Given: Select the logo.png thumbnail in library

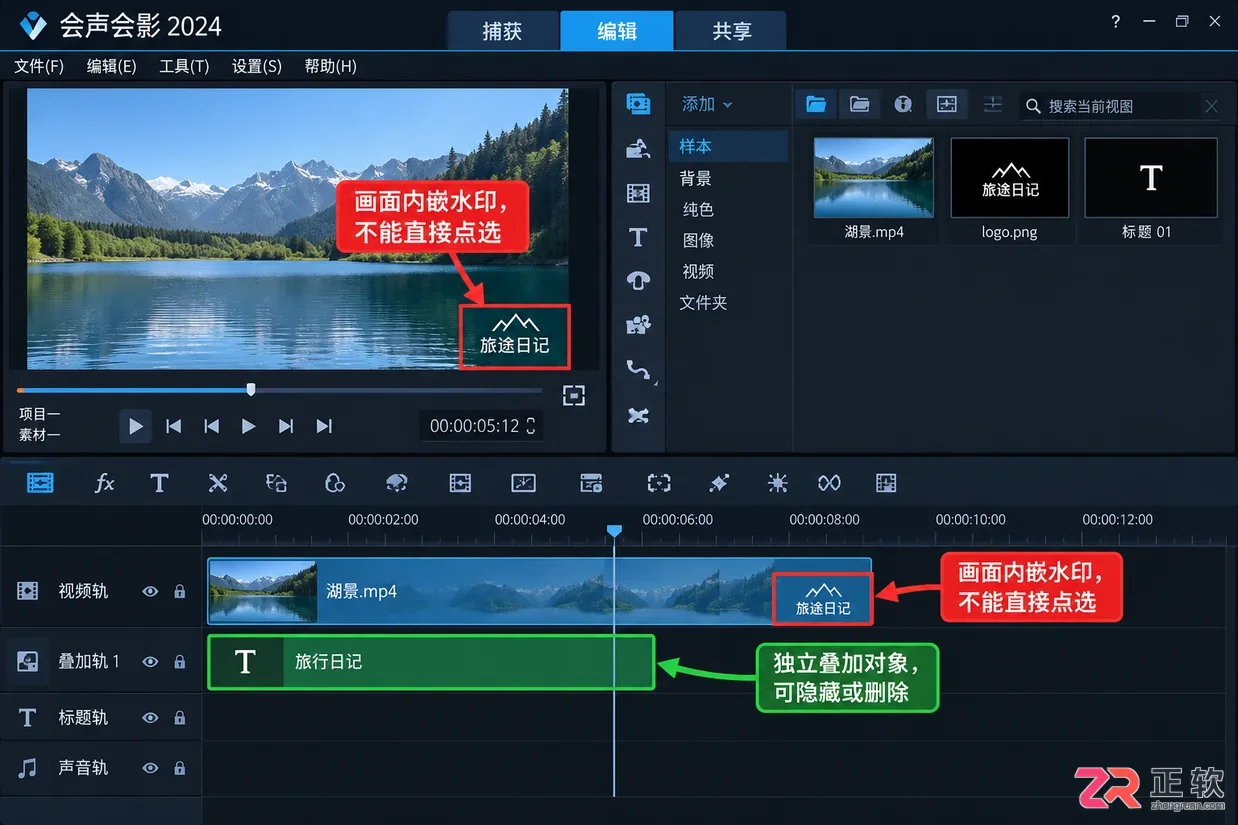Looking at the screenshot, I should tap(1010, 178).
